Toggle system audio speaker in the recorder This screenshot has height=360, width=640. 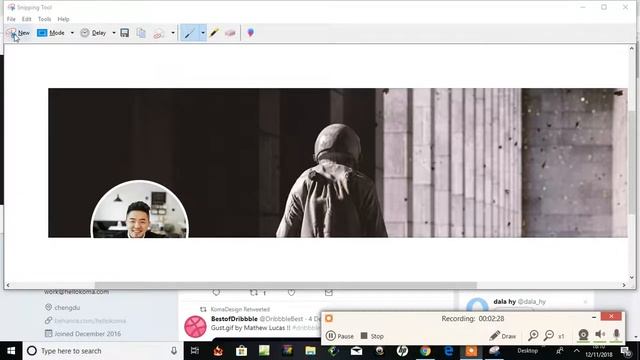pos(600,335)
